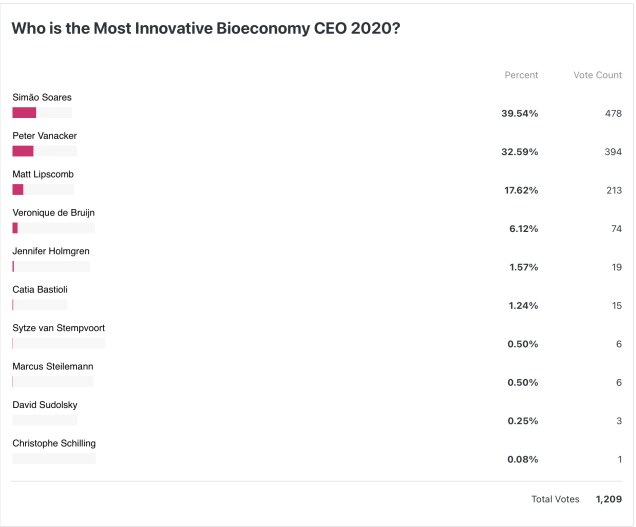Click the Veronique de Bruijn result bar
The height and width of the screenshot is (527, 636).
53,228
